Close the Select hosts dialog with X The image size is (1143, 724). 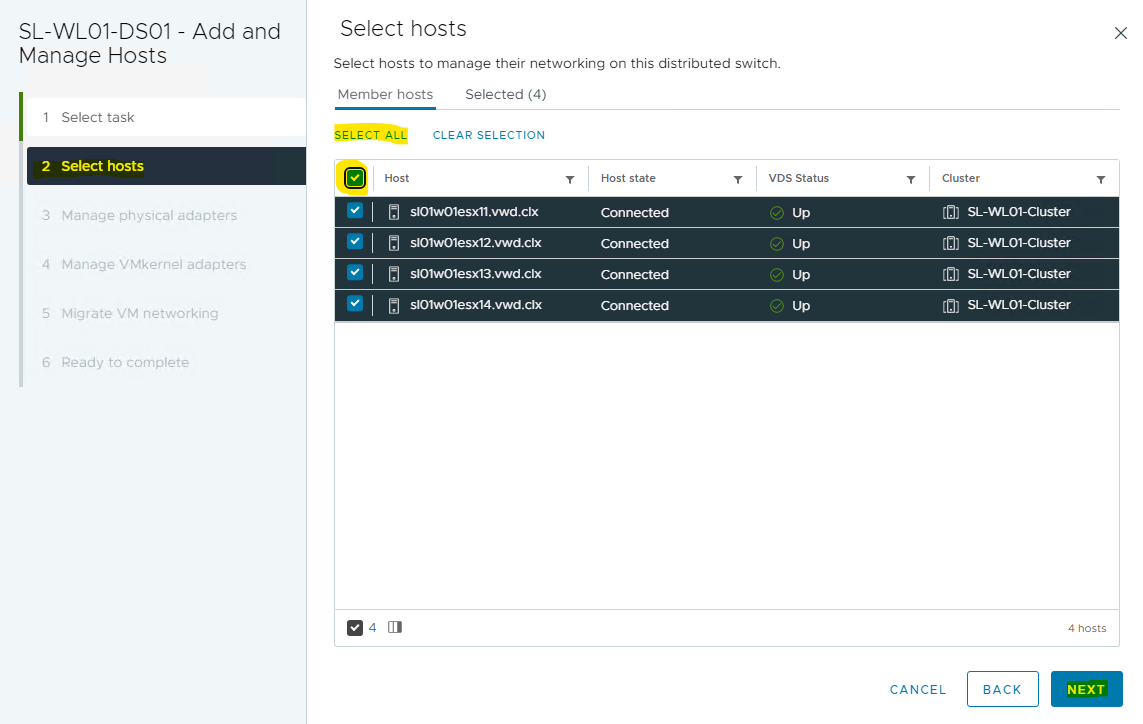tap(1120, 33)
